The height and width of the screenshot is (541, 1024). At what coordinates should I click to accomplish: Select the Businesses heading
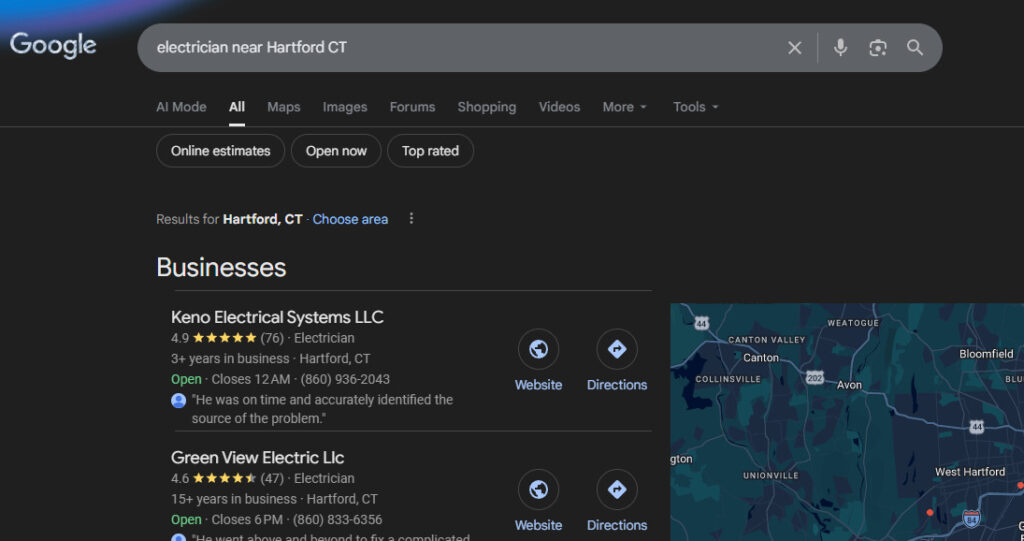tap(221, 268)
